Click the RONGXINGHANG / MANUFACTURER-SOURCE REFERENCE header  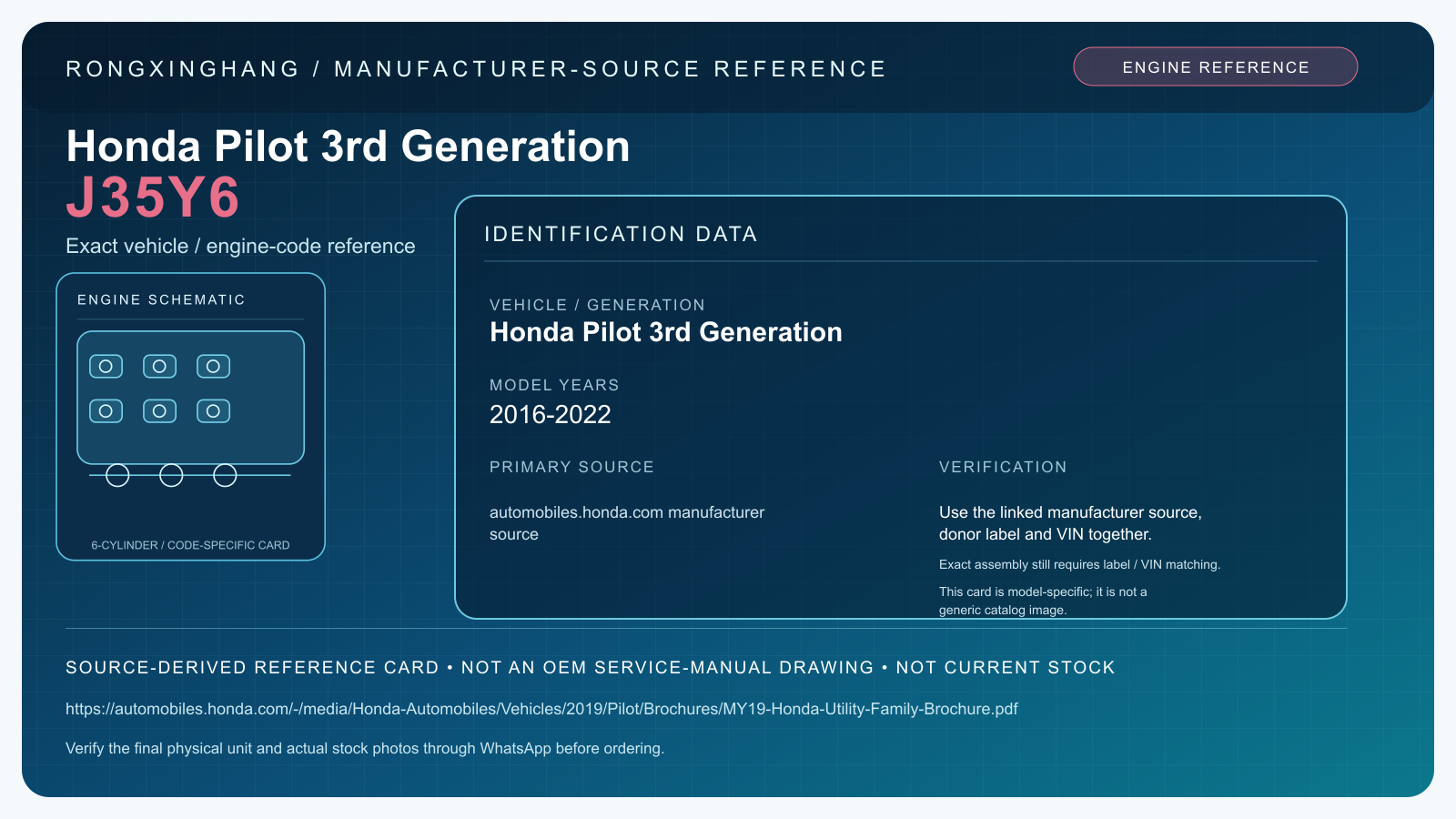point(476,69)
